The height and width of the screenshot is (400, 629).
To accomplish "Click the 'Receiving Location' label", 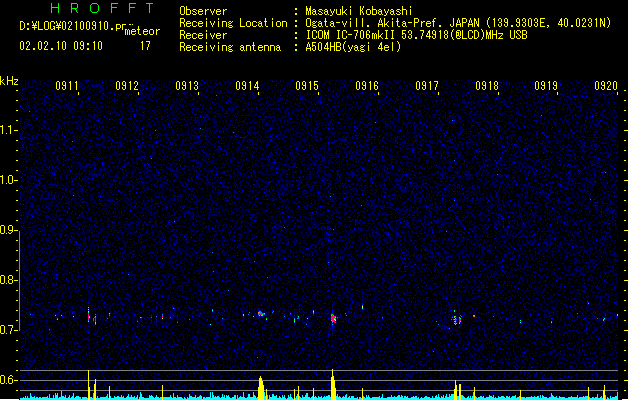I will click(x=233, y=23).
